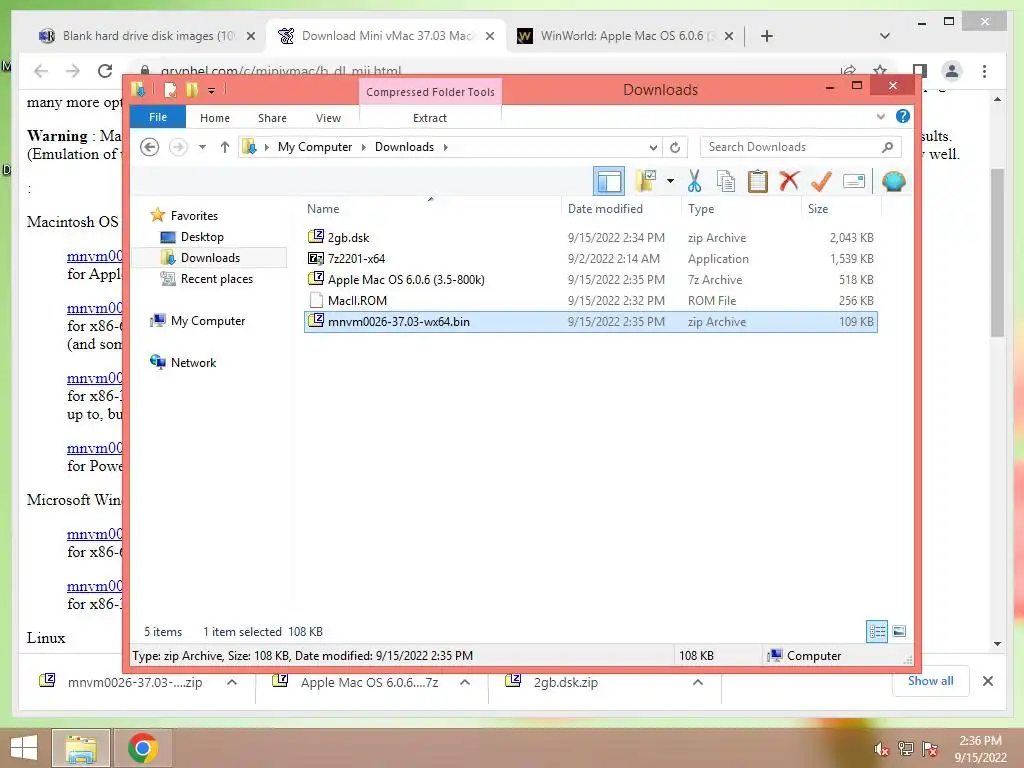
Task: Switch to Blank hard drive disk images tab
Action: (x=147, y=36)
